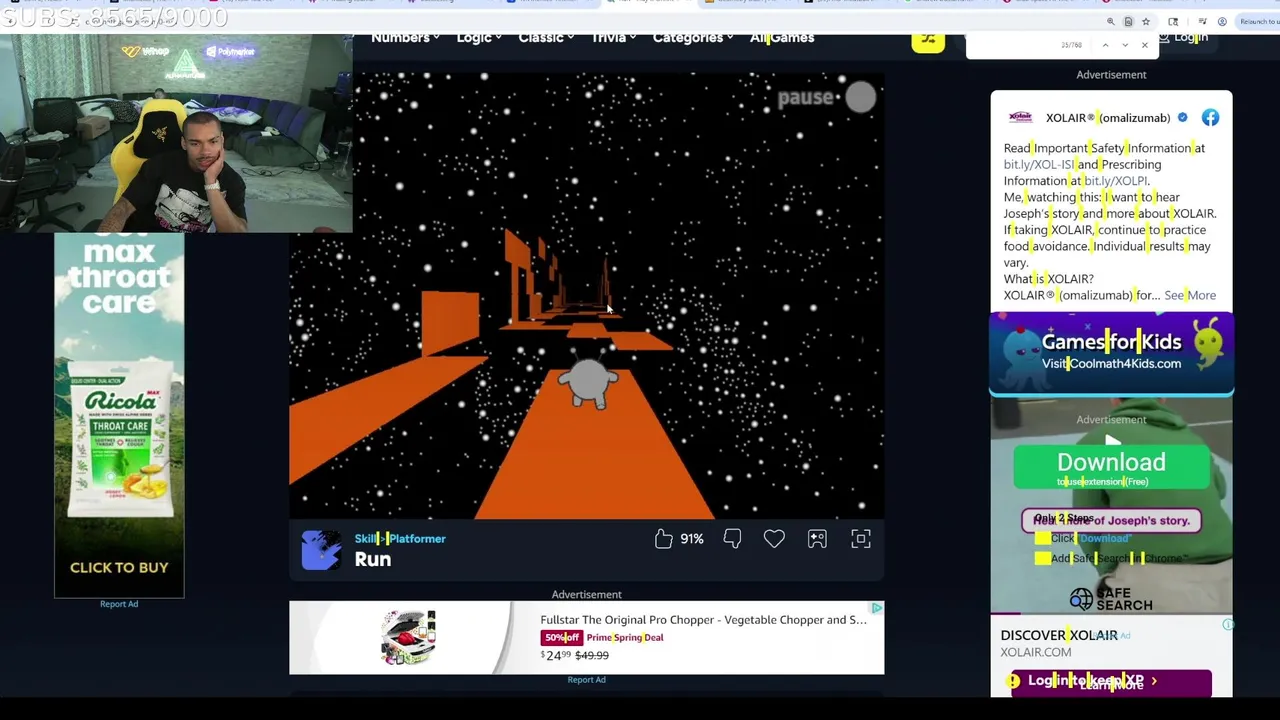Click the Skill category breadcrumb
This screenshot has width=1280, height=720.
[365, 539]
